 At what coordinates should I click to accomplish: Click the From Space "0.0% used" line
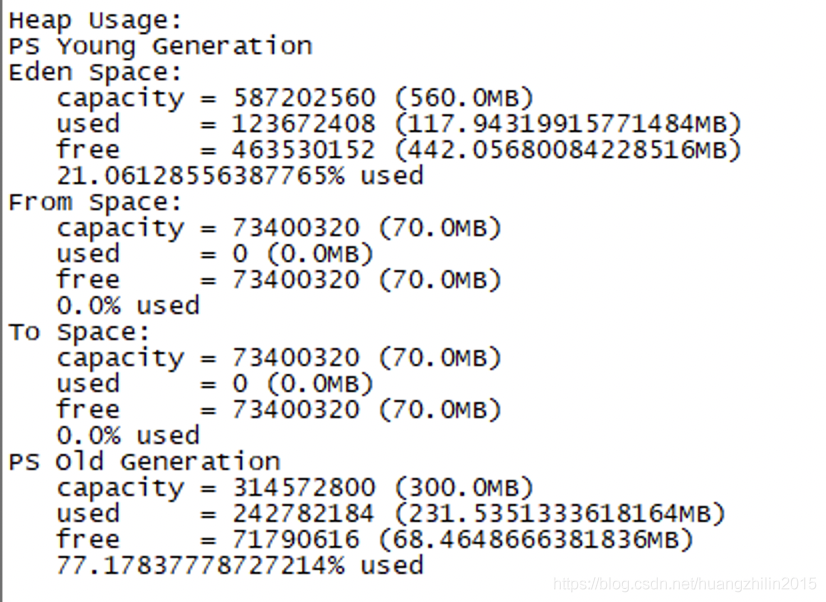pos(128,306)
